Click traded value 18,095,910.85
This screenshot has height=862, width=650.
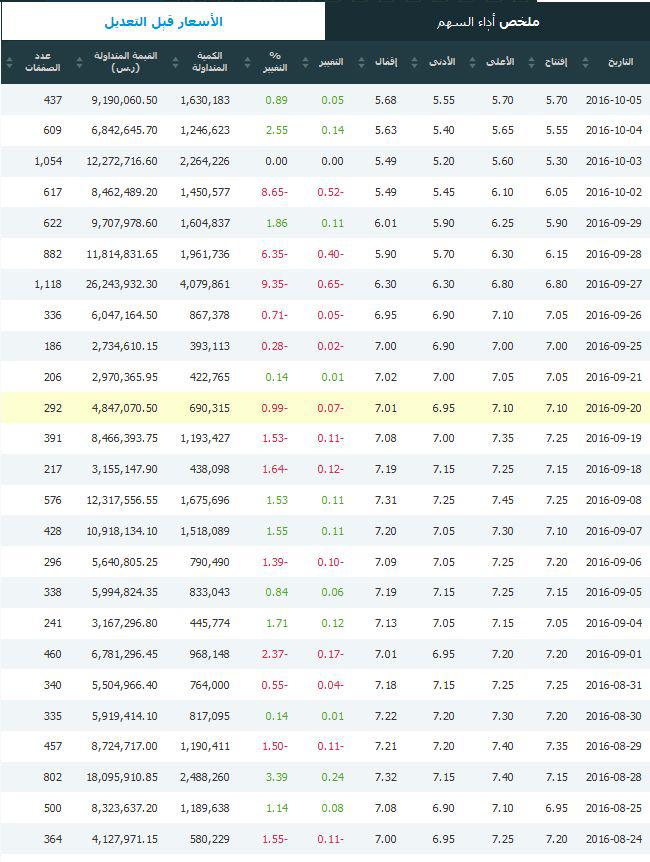[122, 777]
